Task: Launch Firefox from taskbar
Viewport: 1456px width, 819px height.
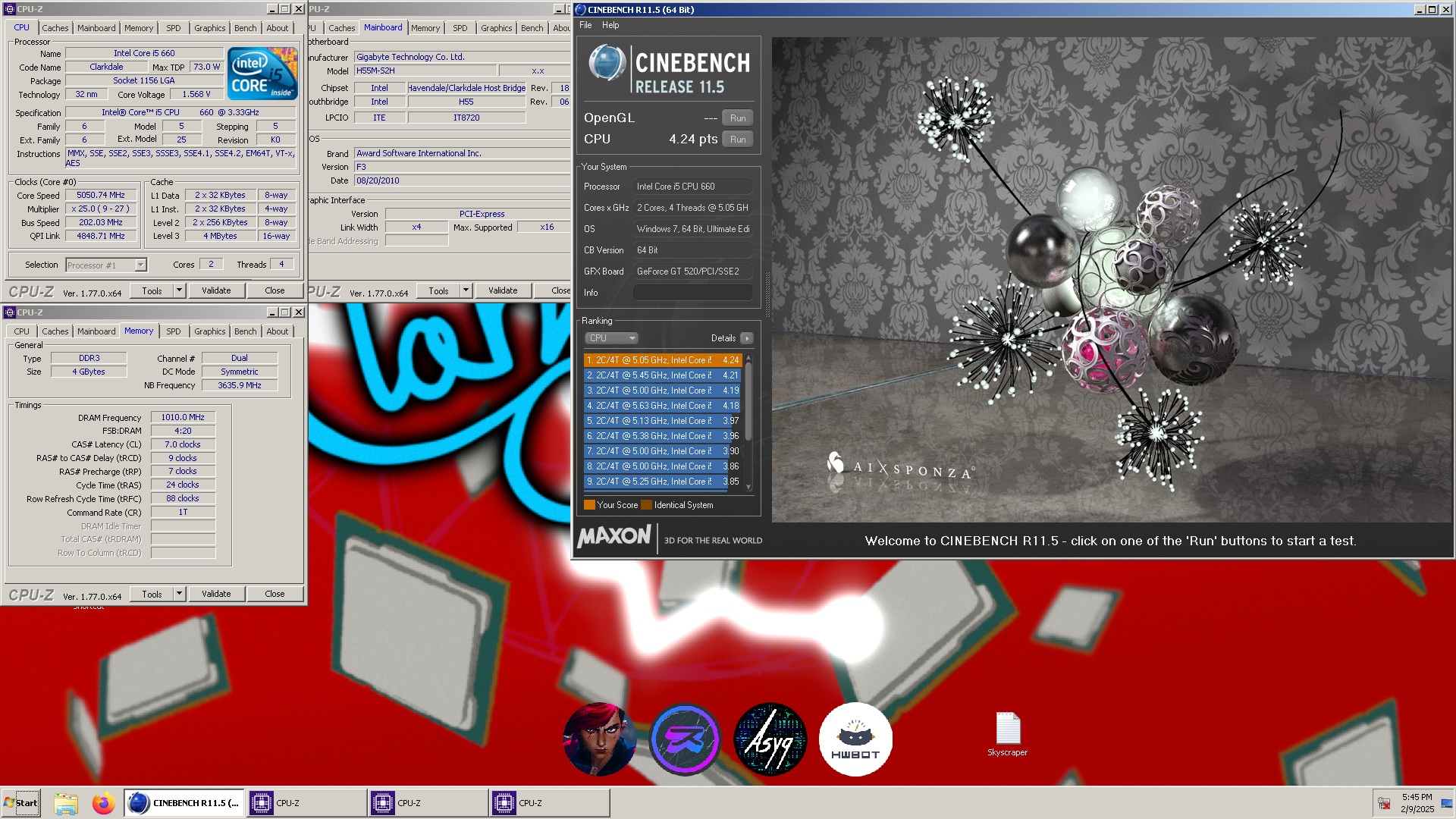Action: pyautogui.click(x=103, y=803)
